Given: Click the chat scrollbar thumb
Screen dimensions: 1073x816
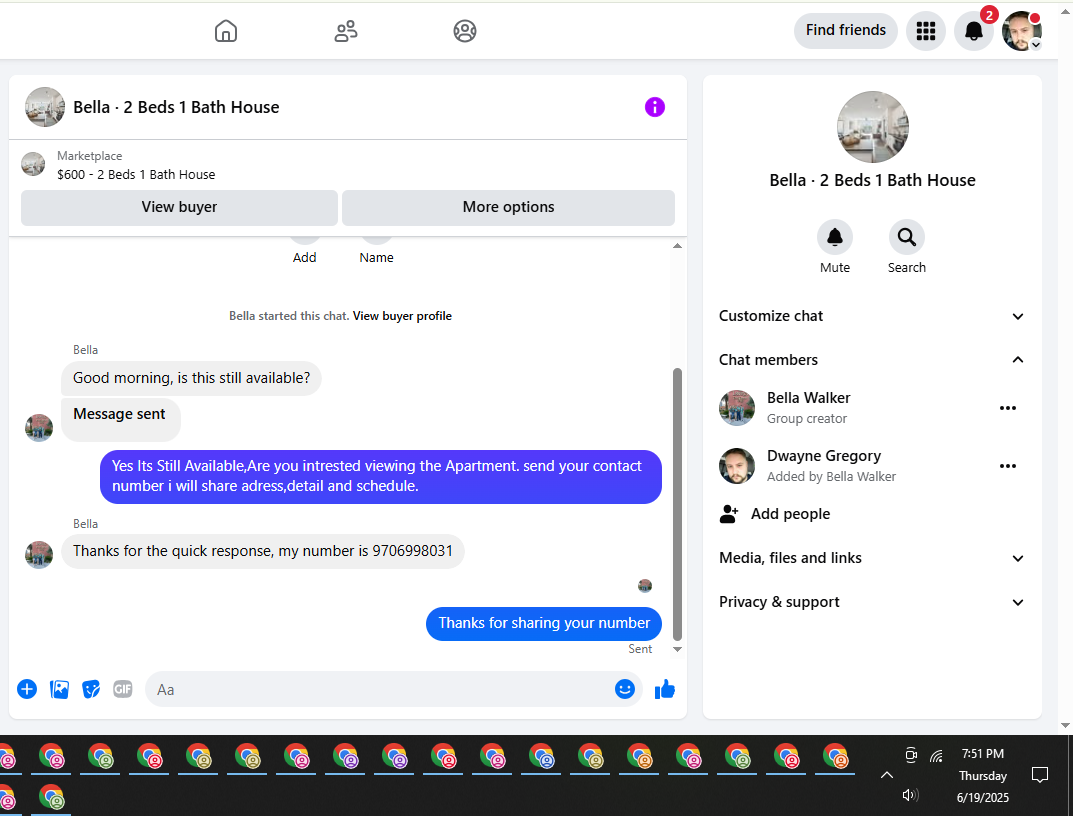Looking at the screenshot, I should (677, 504).
